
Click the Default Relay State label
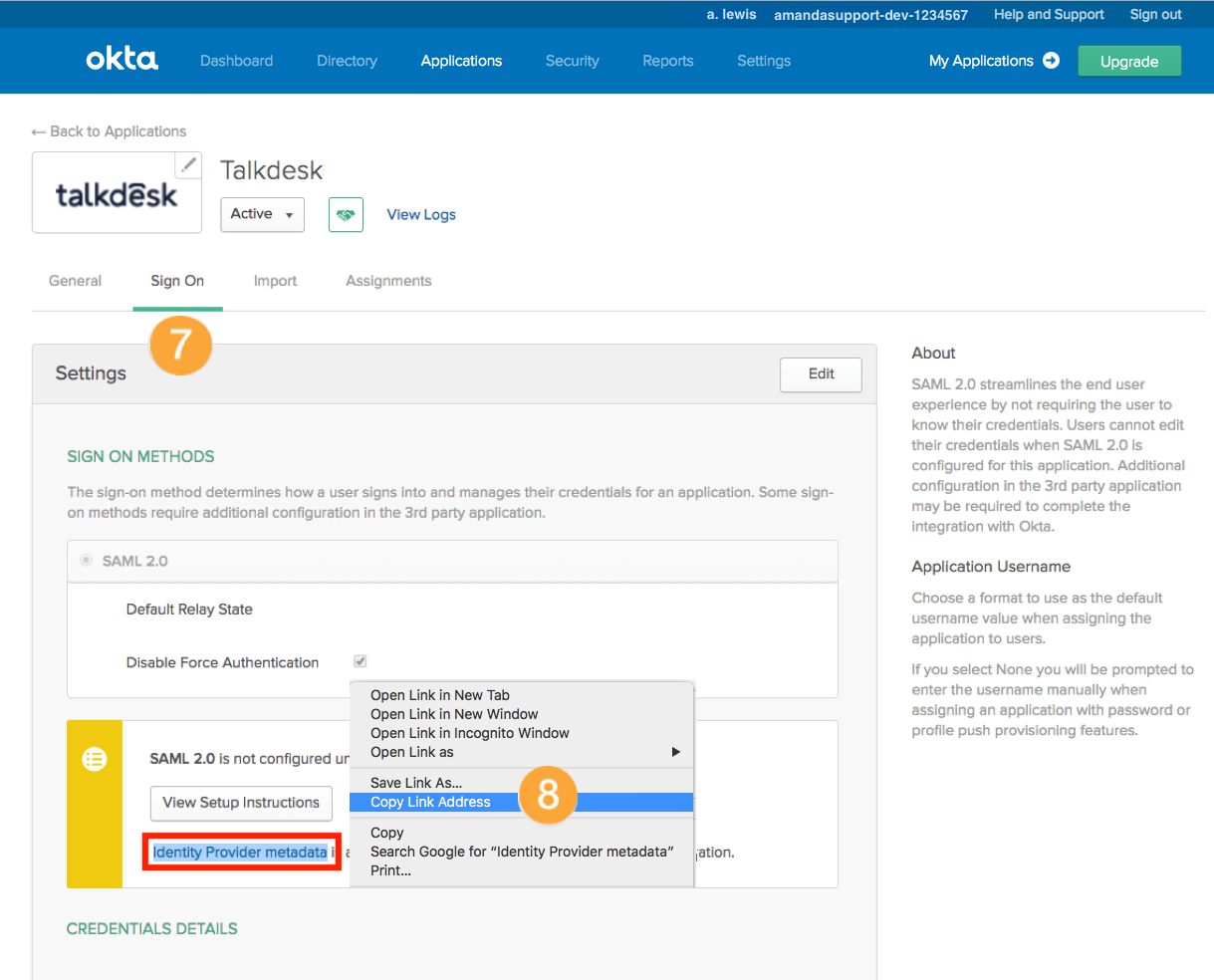[x=189, y=609]
